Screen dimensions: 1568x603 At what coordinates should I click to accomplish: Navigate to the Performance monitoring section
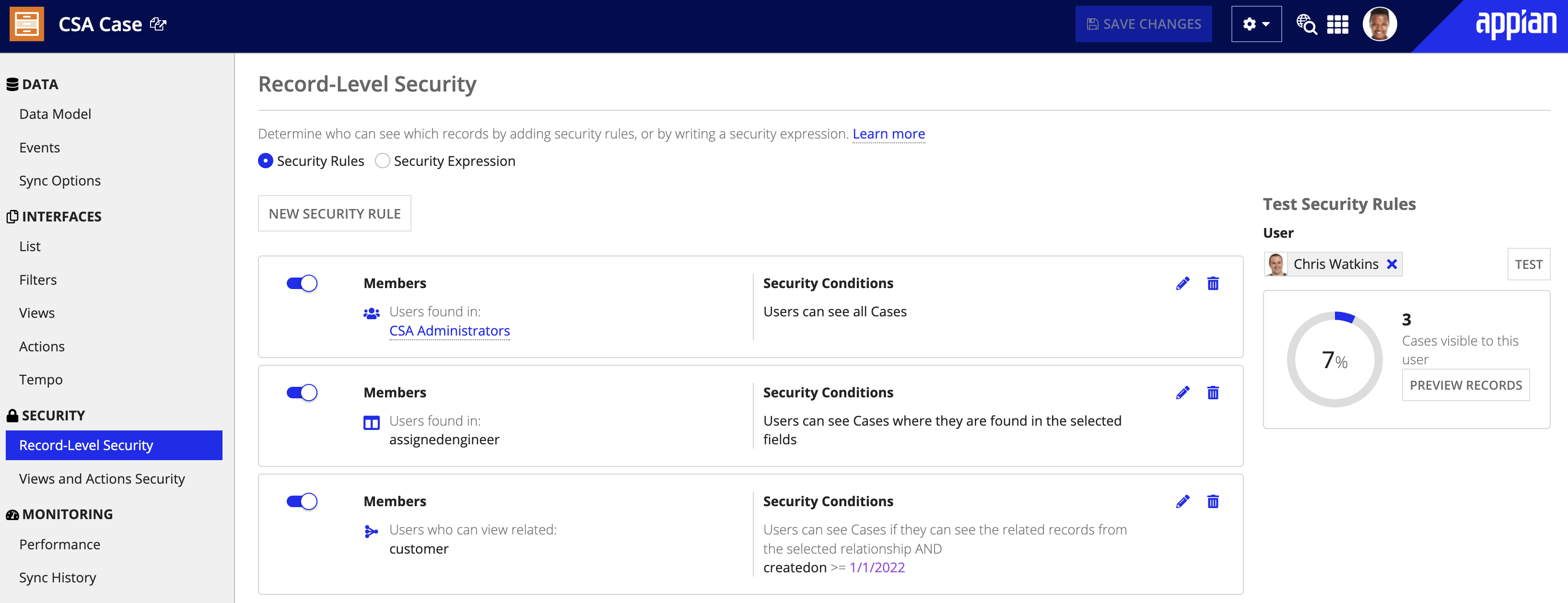(59, 544)
